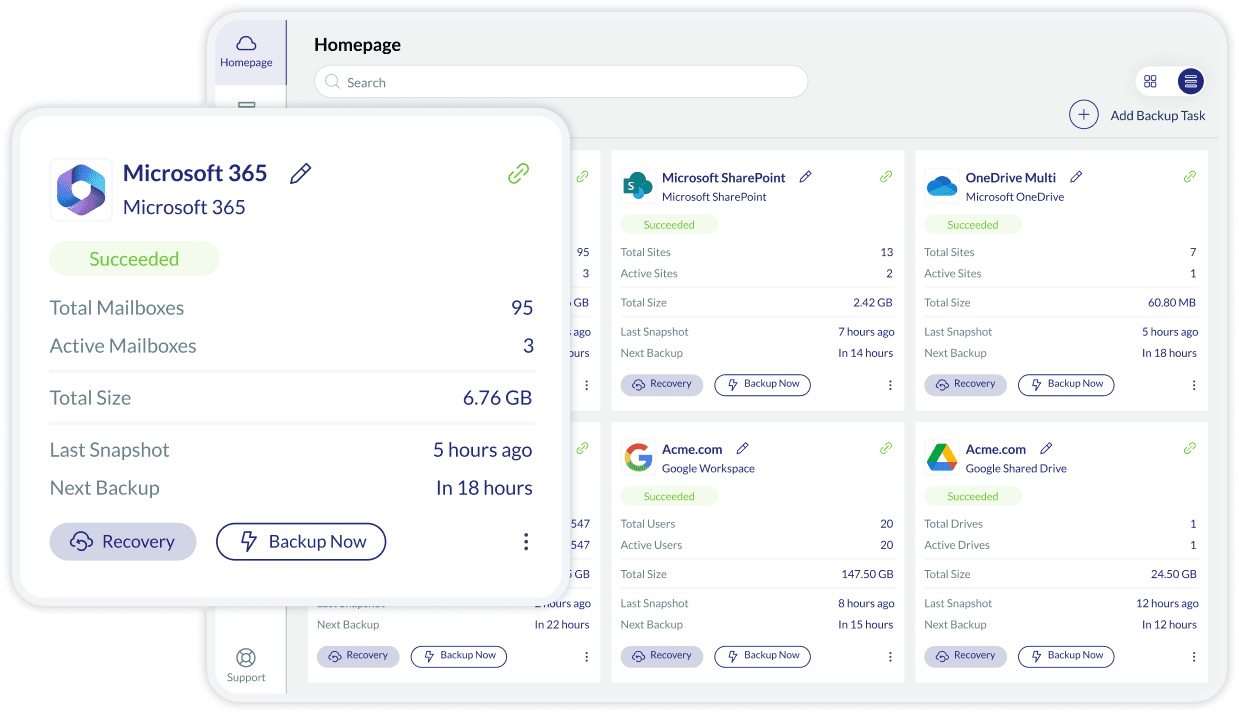Click Recovery on the Microsoft 365 card
The height and width of the screenshot is (714, 1239).
click(123, 542)
